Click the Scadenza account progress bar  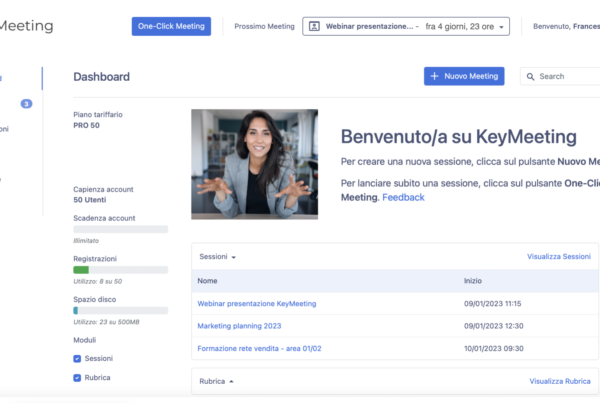tap(121, 229)
